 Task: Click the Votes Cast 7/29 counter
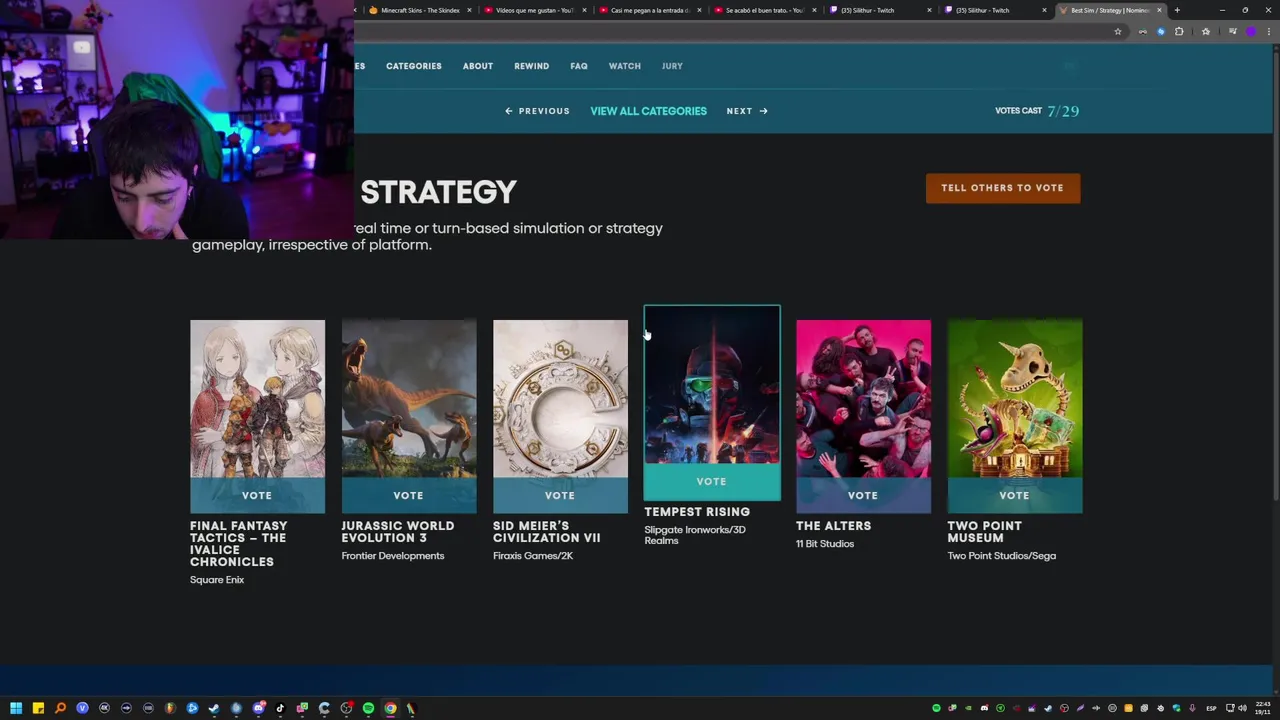pos(1037,111)
